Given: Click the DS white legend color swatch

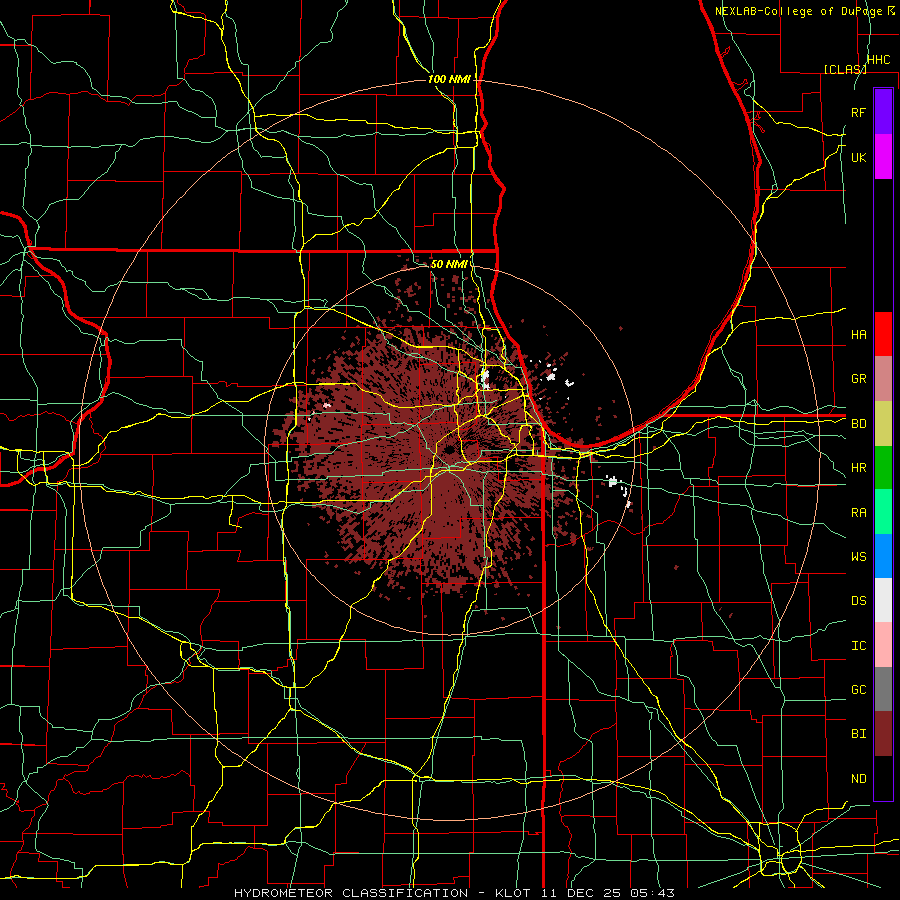Looking at the screenshot, I should point(883,600).
